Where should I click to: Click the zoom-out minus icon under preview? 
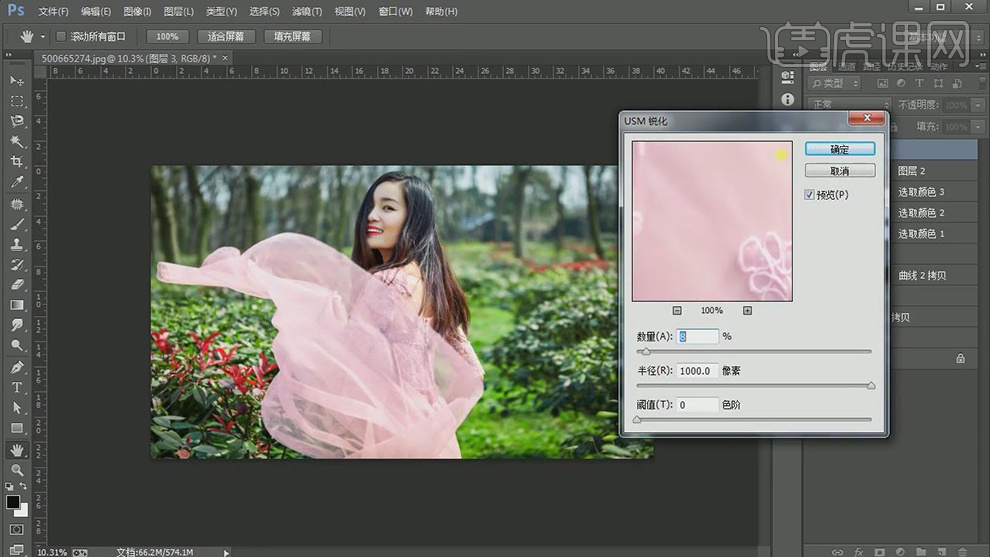tap(677, 311)
